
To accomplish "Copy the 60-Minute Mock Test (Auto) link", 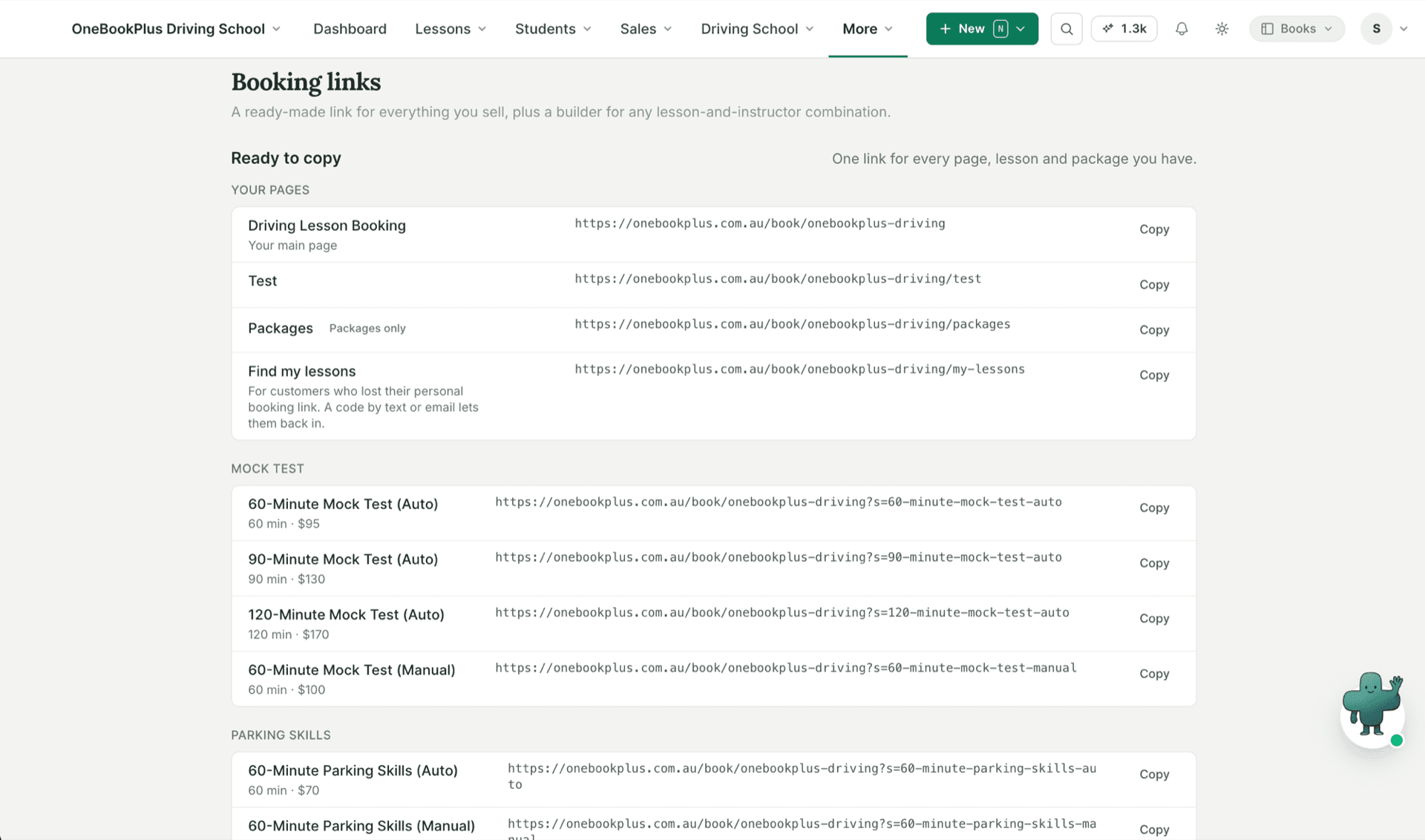I will point(1154,508).
